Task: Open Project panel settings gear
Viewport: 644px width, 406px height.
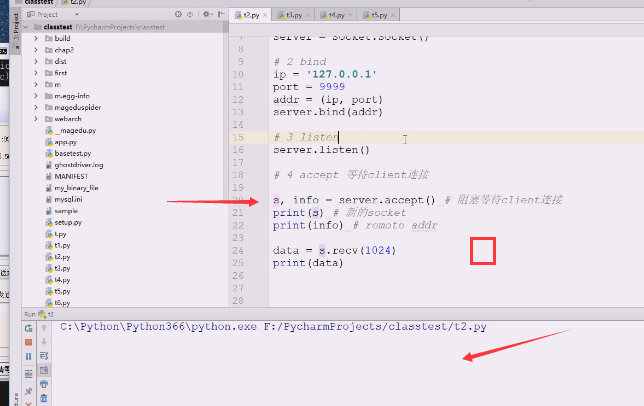Action: (x=206, y=14)
